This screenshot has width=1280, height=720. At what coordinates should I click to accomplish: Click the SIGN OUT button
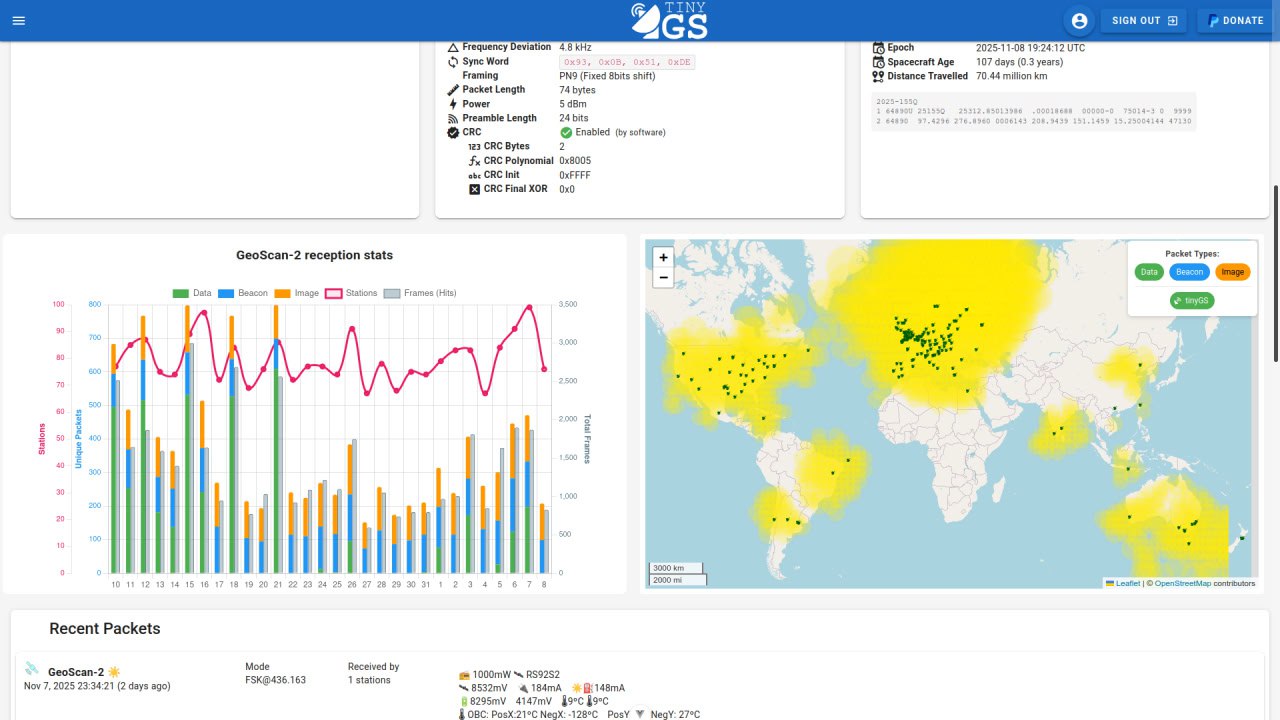[x=1143, y=21]
